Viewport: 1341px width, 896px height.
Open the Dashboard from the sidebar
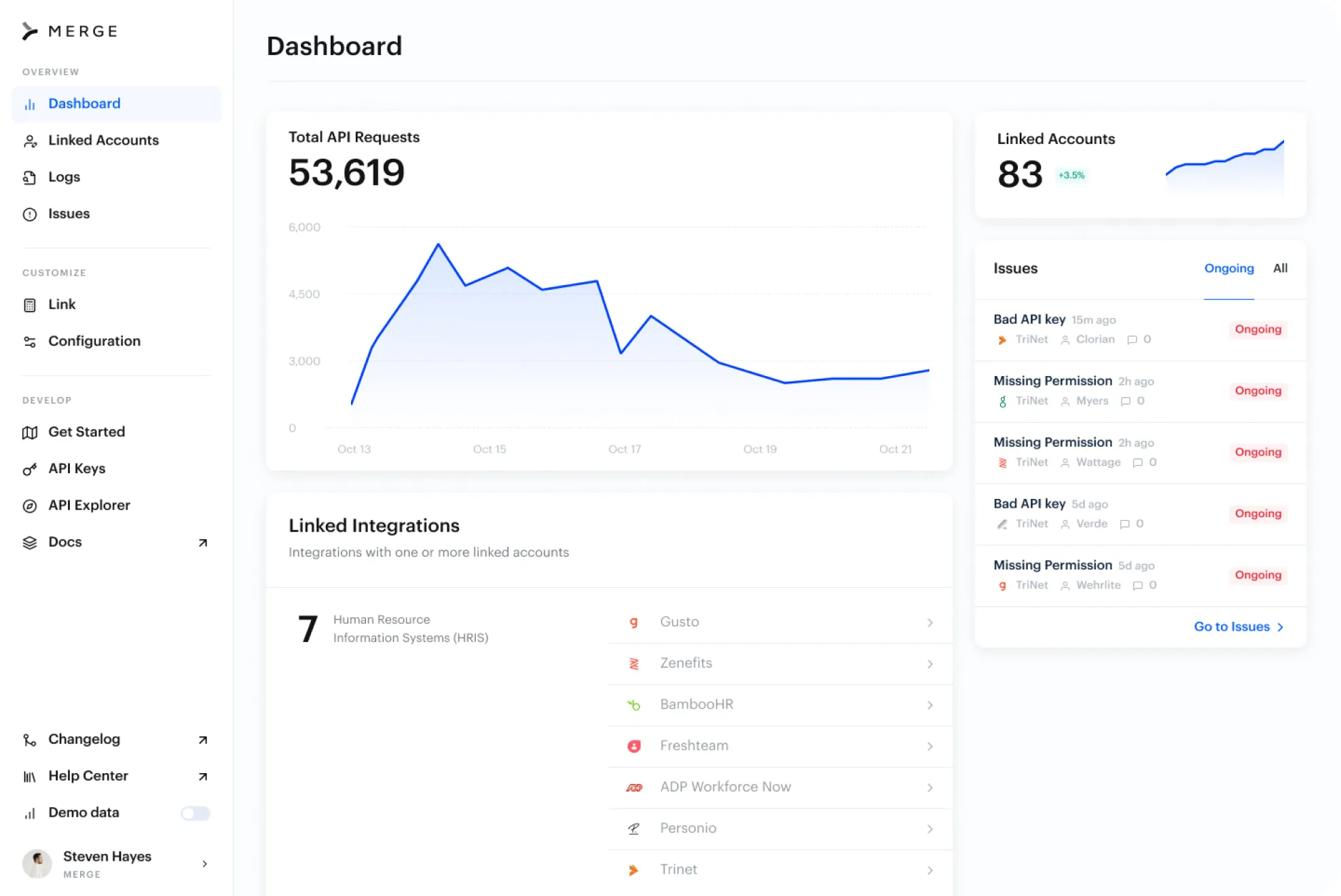[x=84, y=103]
